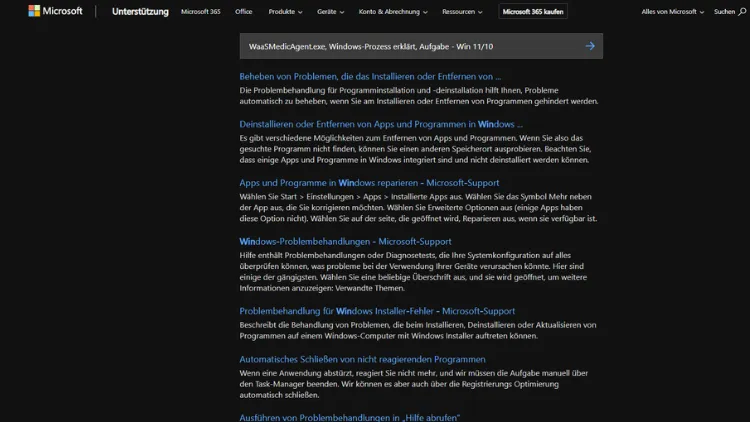This screenshot has height=422, width=750.
Task: Open Apps und Programme in Windows reparieren
Action: tap(369, 182)
